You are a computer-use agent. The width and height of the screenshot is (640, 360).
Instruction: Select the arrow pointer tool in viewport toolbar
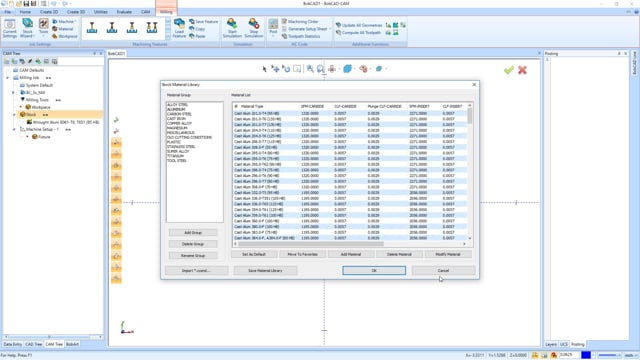coord(264,69)
